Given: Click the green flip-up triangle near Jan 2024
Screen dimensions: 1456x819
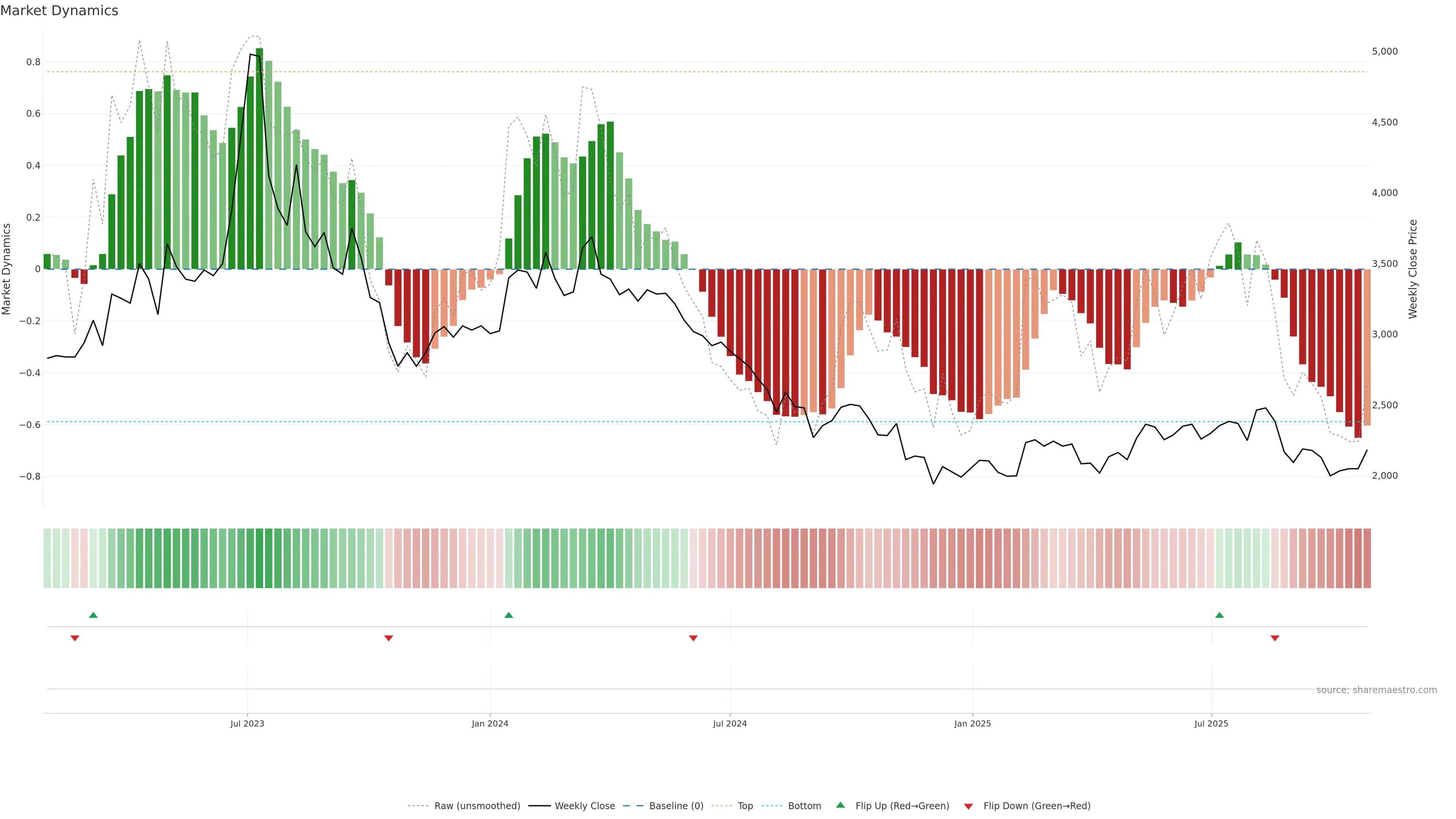Looking at the screenshot, I should [508, 615].
